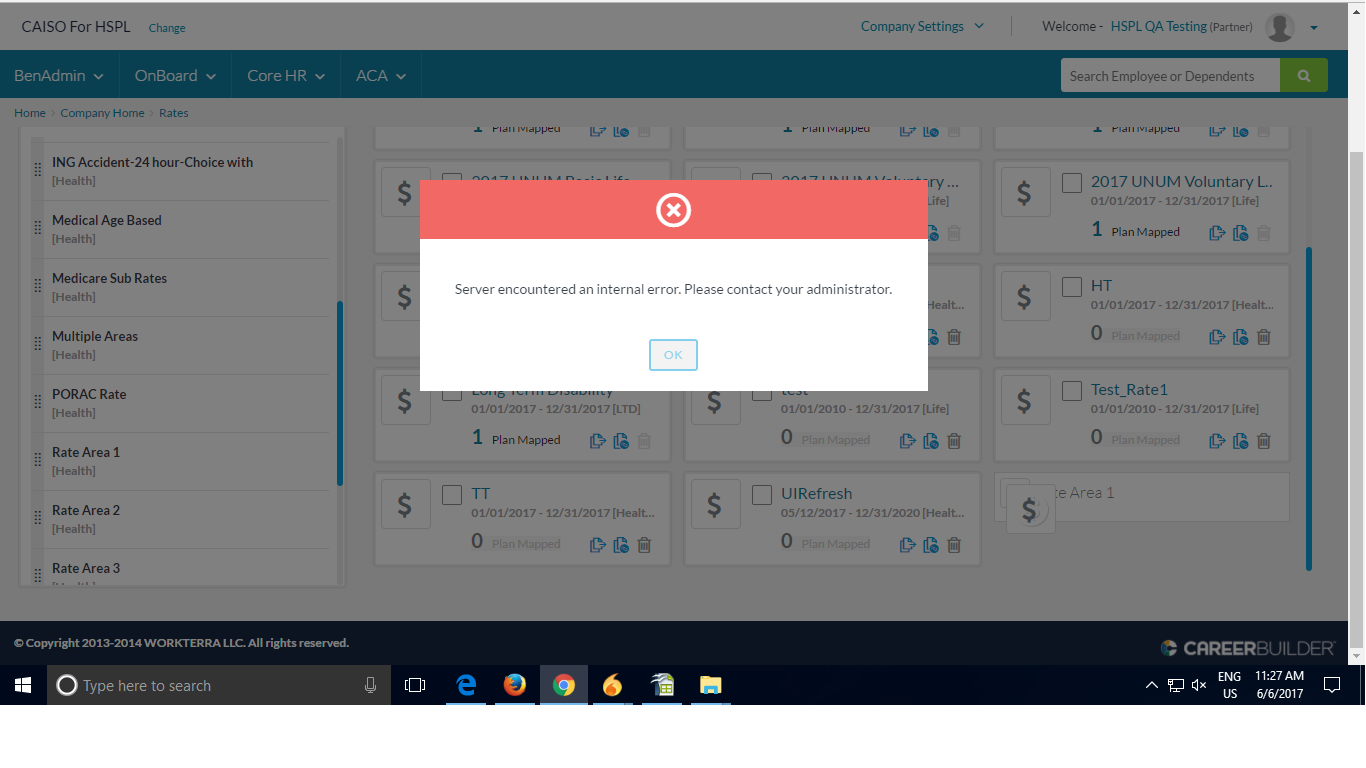Delete the HT rate via trash icon
Screen dimensions: 1366x768
click(1264, 337)
